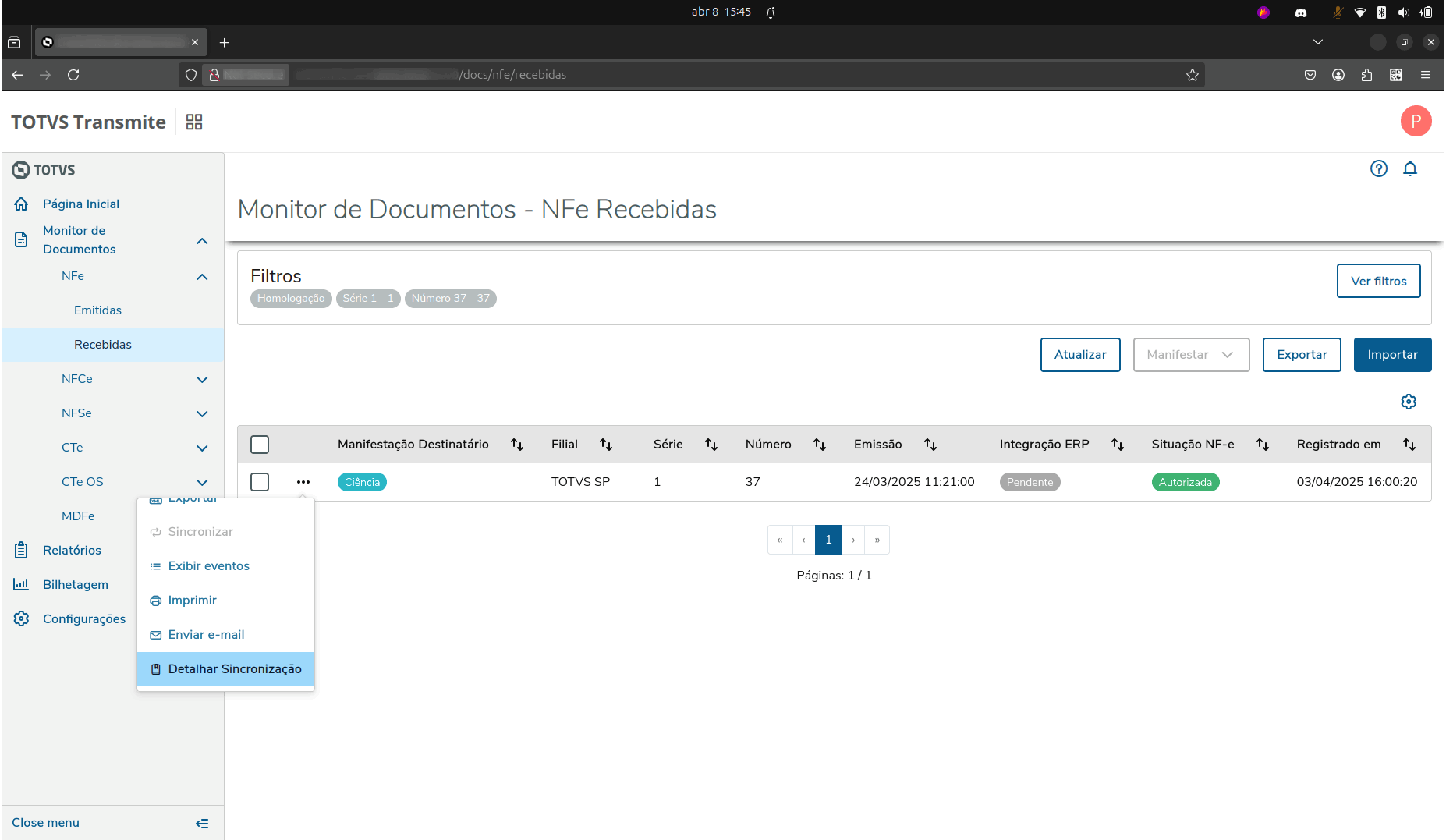This screenshot has height=840, width=1446.
Task: Click the Configurações gear icon in sidebar
Action: pyautogui.click(x=21, y=618)
